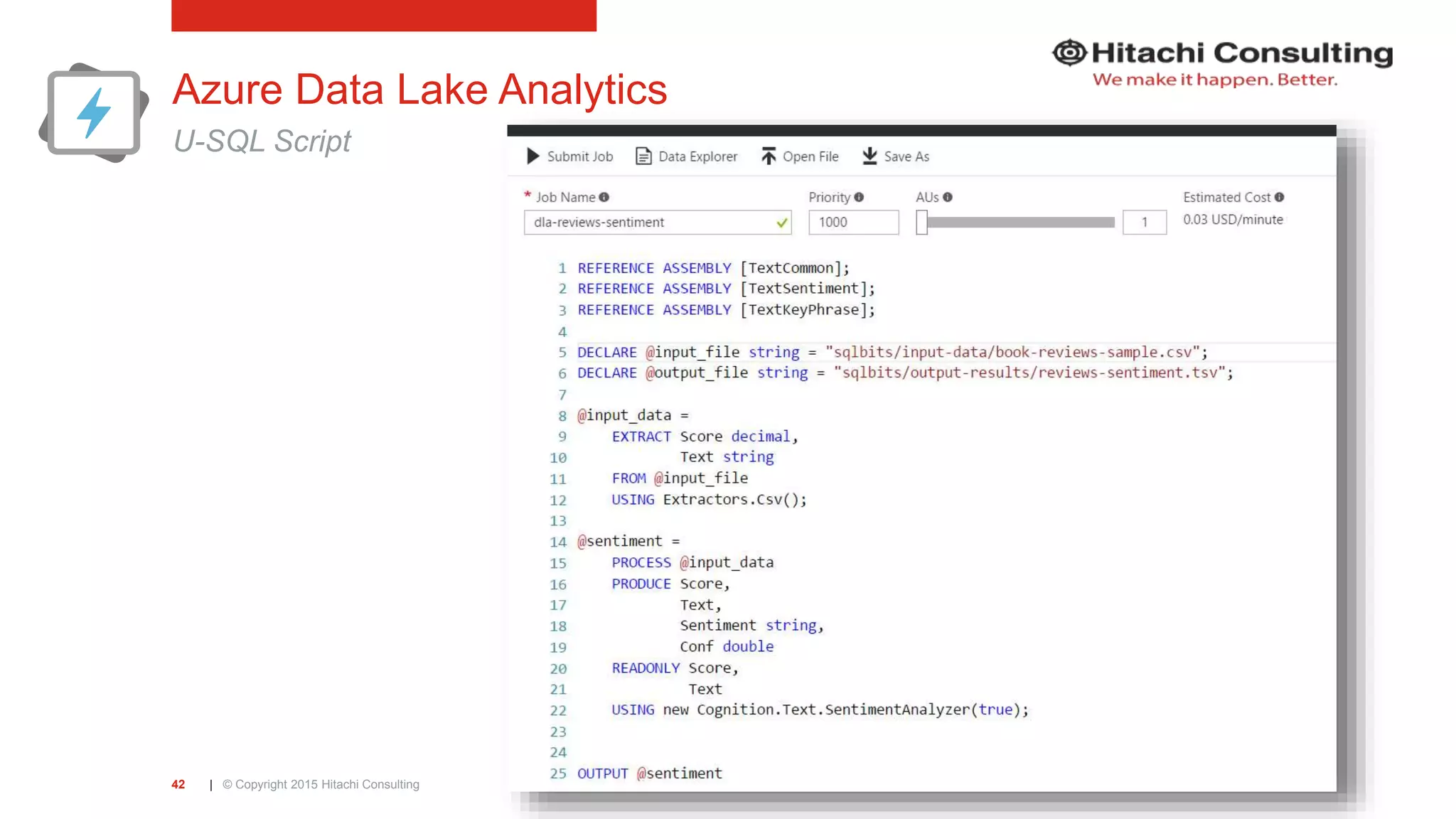Click the AUs slider handle
The width and height of the screenshot is (1456, 819).
pyautogui.click(x=921, y=223)
